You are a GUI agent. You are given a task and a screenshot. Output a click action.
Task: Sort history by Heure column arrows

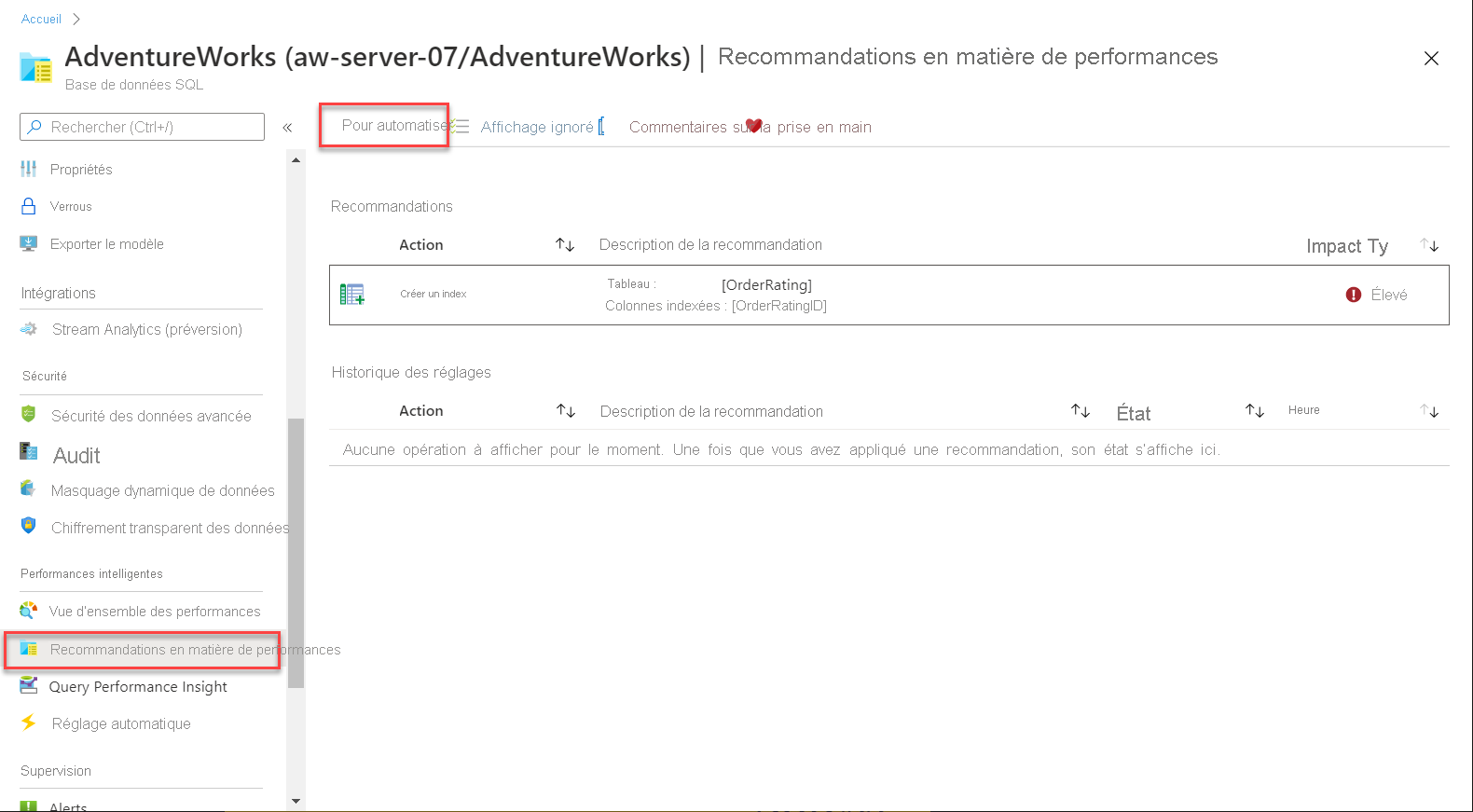coord(1430,410)
